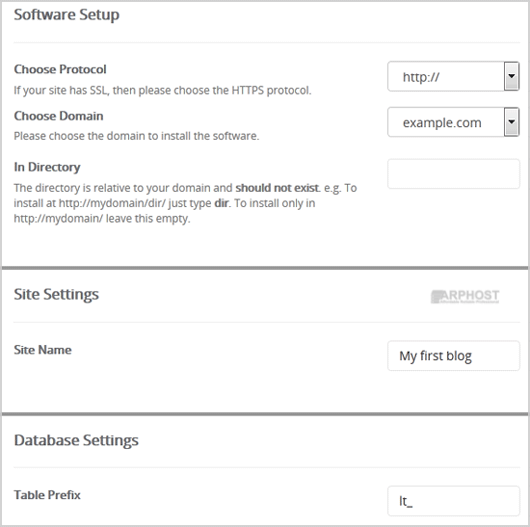Click the arrow button on domain selector

[512, 122]
